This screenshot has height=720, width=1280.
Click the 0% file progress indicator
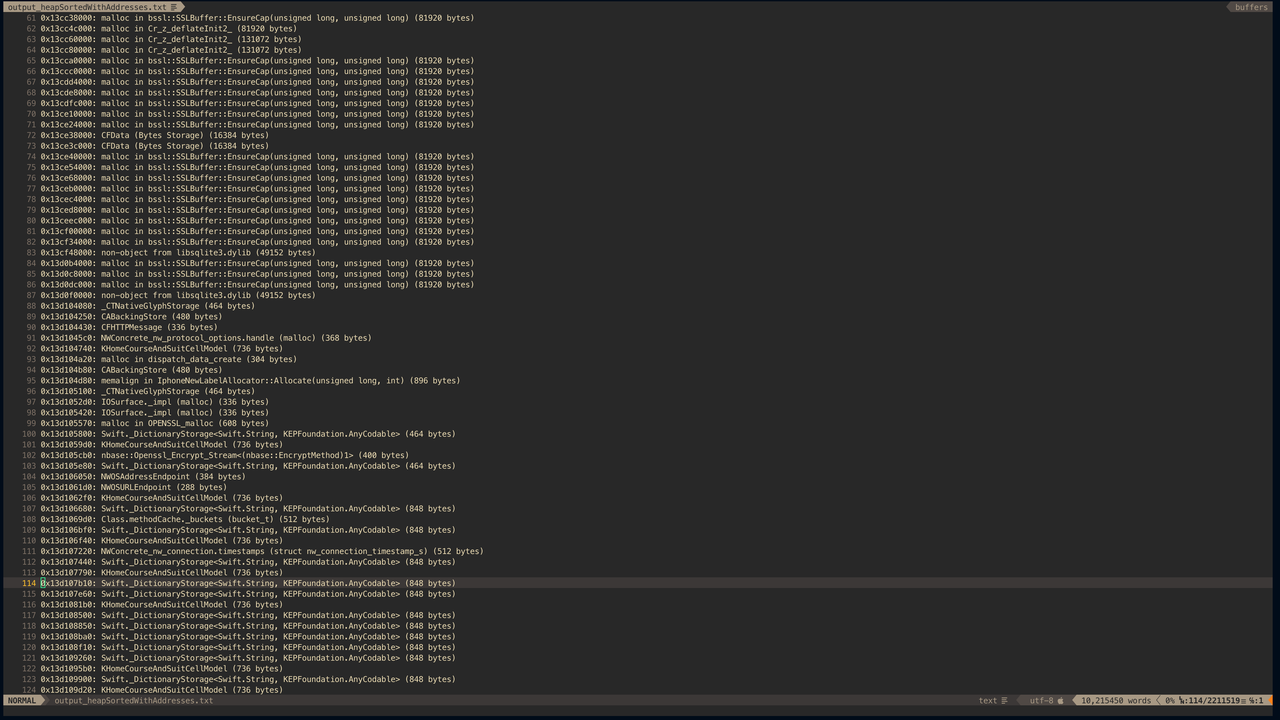[1169, 701]
